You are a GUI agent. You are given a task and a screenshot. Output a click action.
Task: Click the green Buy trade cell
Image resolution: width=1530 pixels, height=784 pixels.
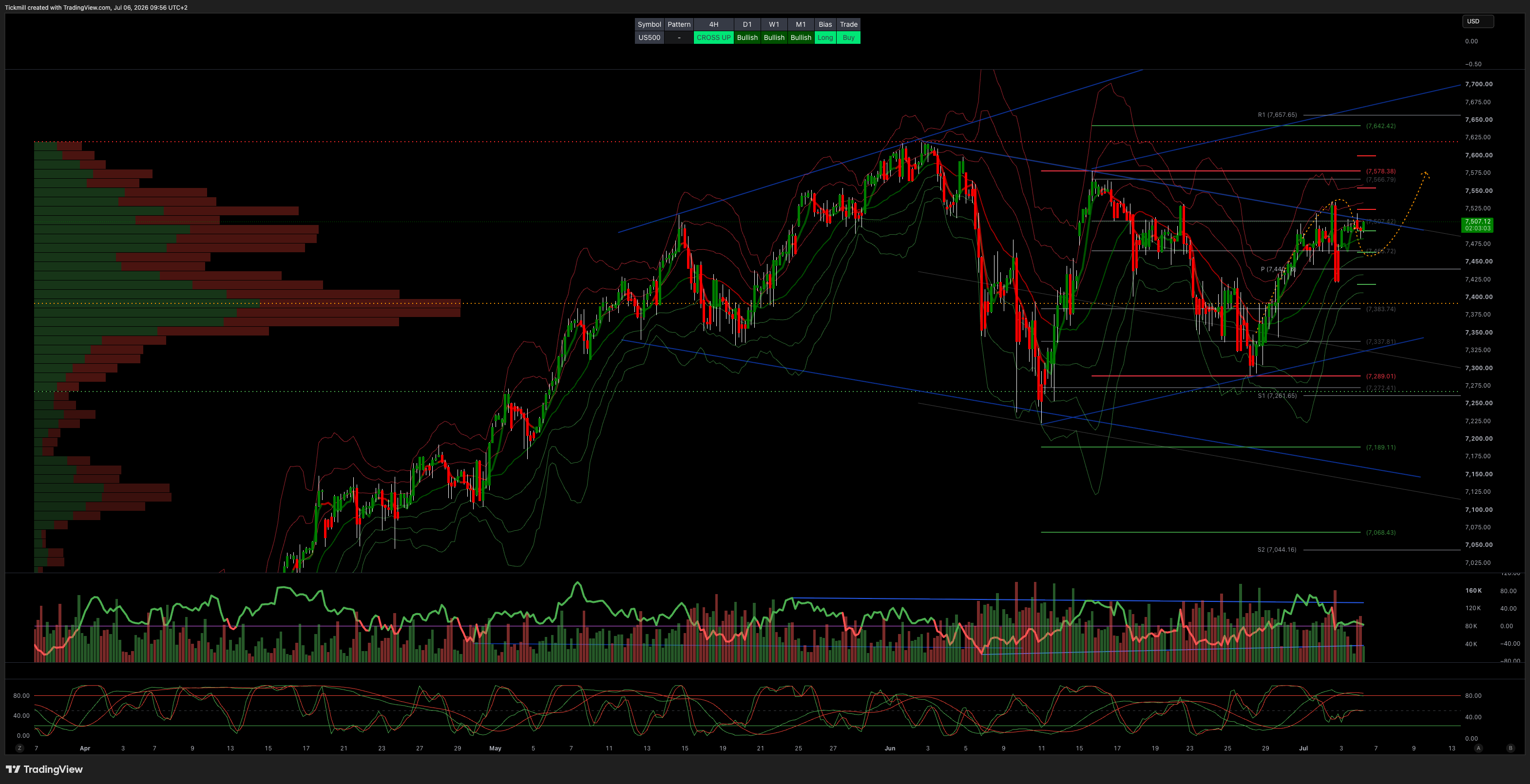[848, 37]
